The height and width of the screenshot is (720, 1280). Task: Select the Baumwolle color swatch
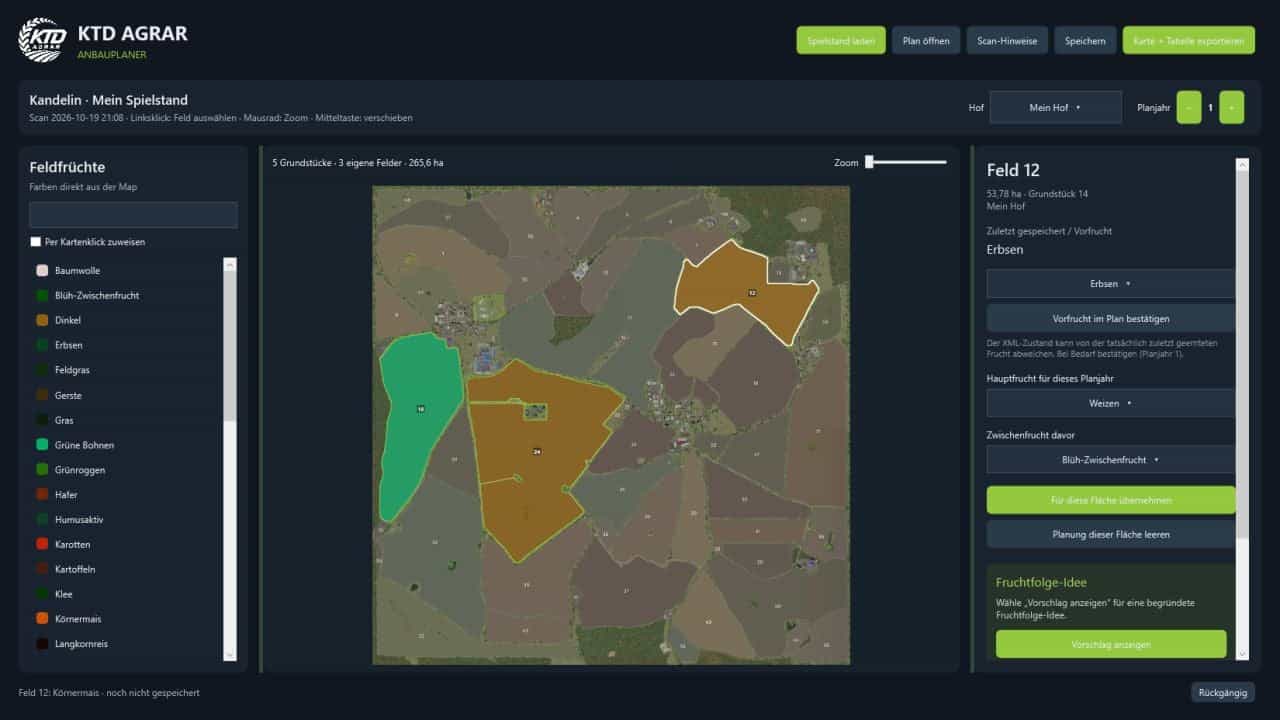click(x=42, y=271)
